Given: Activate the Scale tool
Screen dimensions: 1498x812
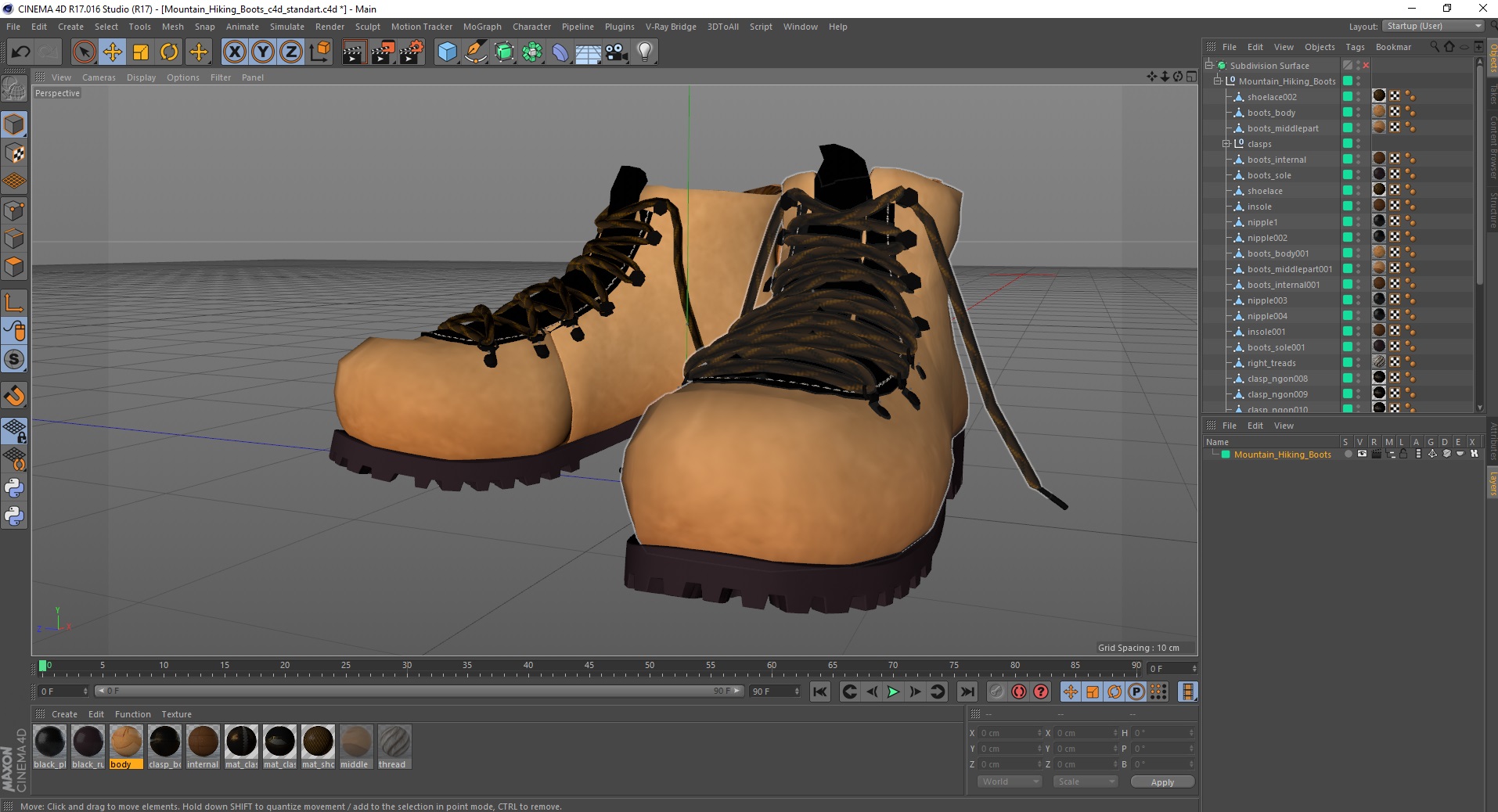Looking at the screenshot, I should click(141, 52).
